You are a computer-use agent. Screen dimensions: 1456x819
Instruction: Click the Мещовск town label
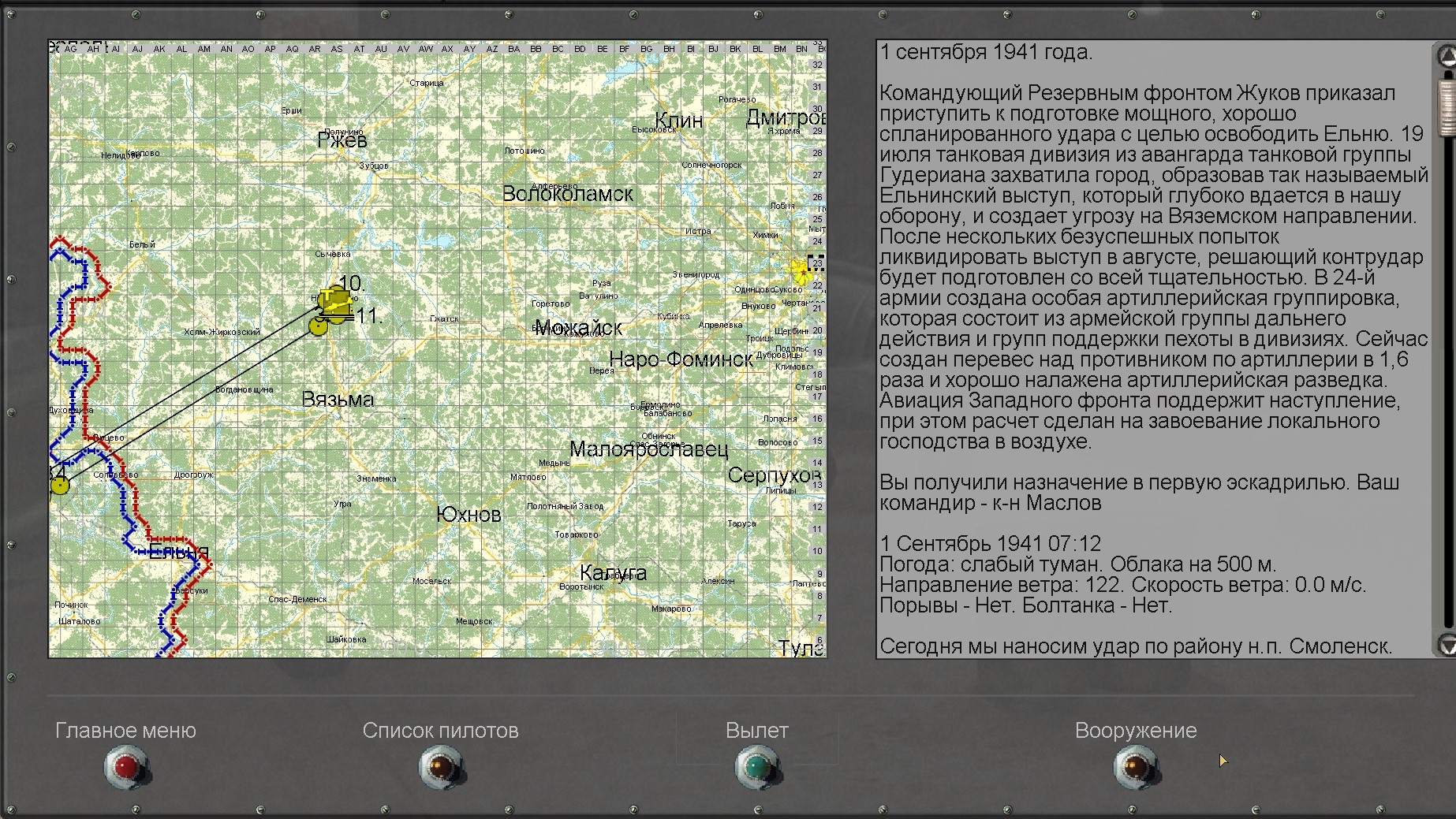point(474,621)
